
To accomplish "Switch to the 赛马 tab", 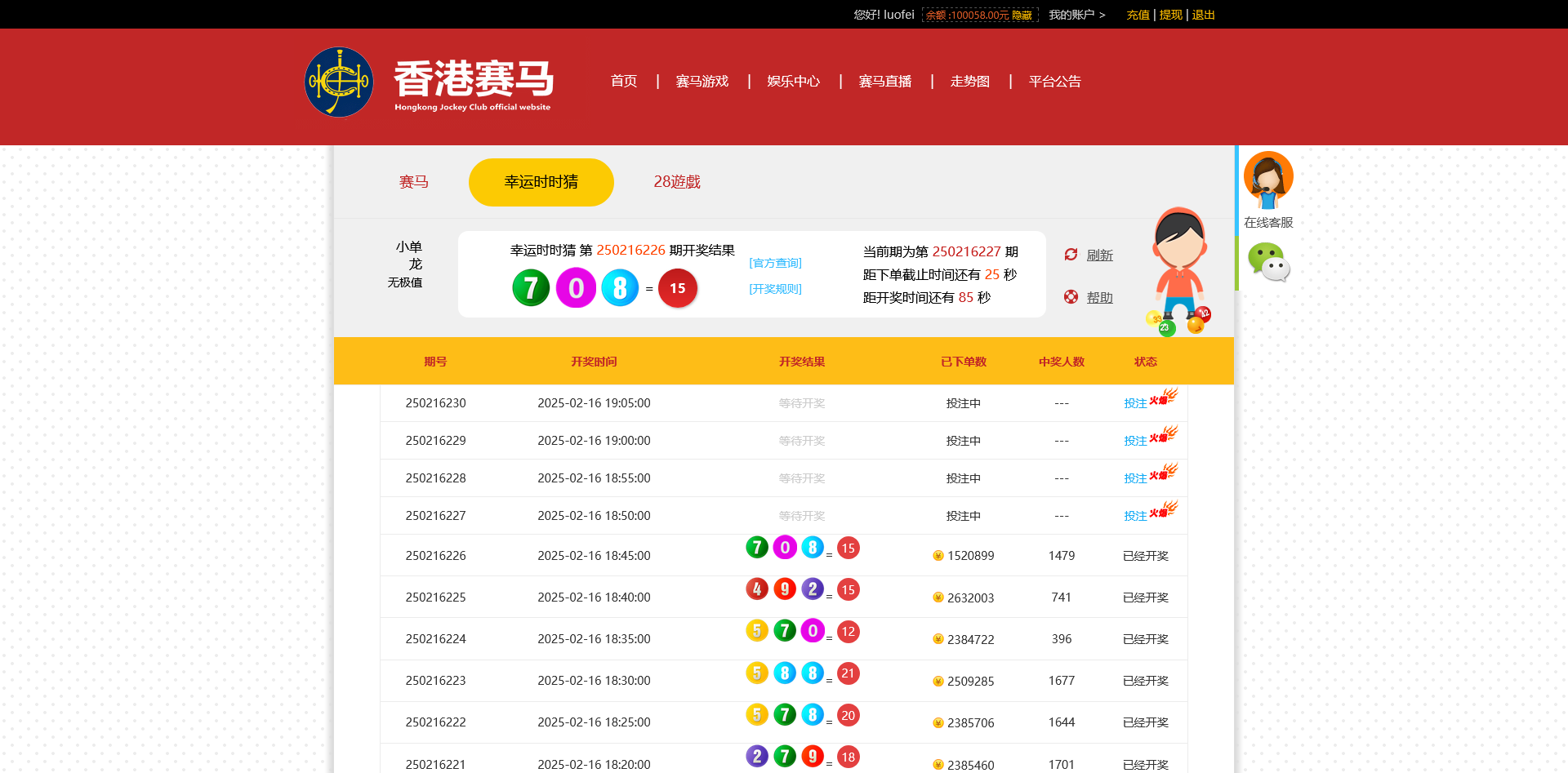I will coord(413,182).
